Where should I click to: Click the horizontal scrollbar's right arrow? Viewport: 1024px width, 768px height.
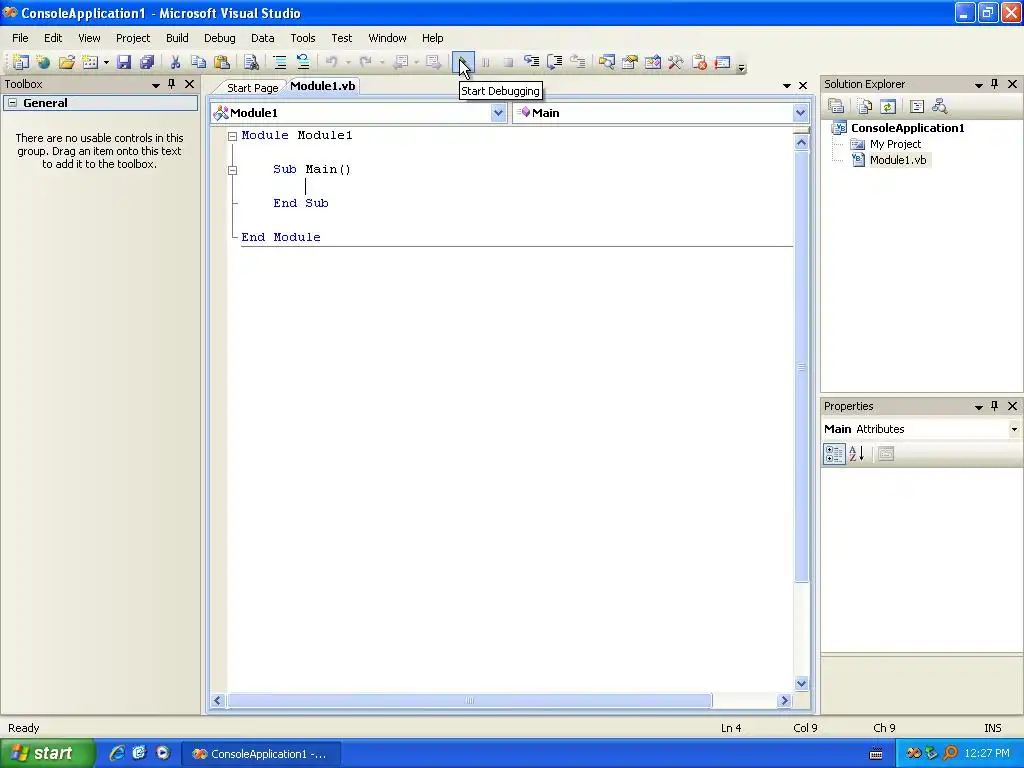coord(785,701)
